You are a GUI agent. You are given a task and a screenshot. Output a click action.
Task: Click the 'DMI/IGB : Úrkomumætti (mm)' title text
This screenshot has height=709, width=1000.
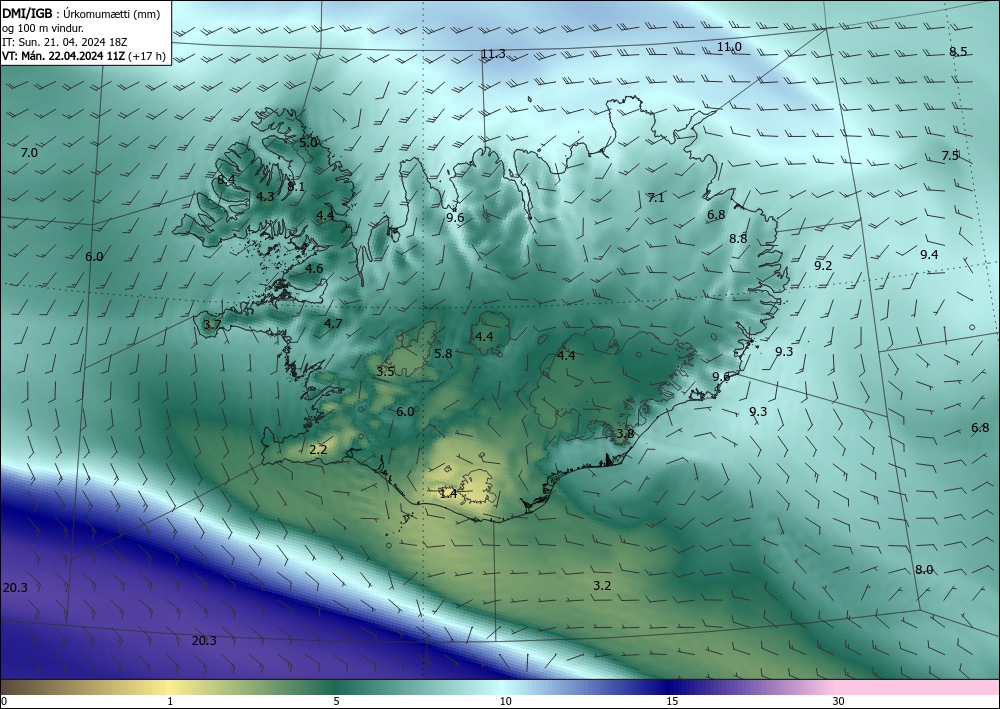[x=81, y=14]
